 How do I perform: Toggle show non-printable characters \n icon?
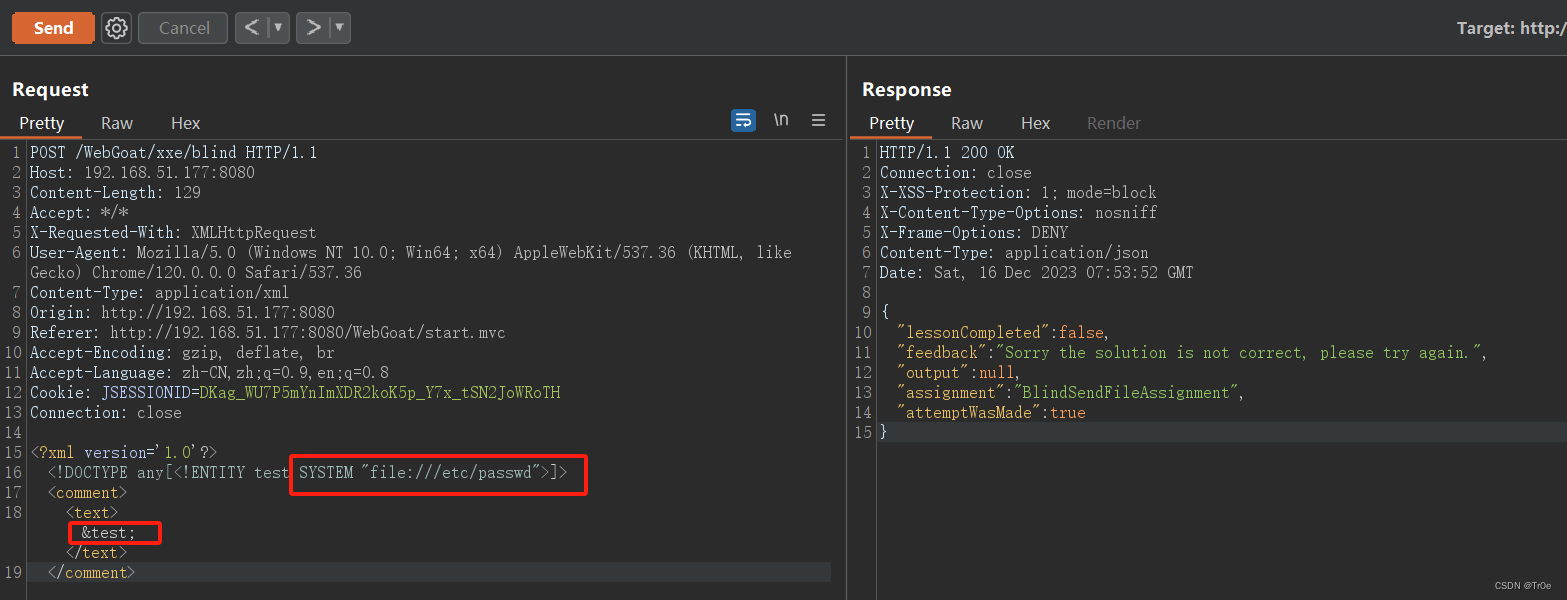click(781, 120)
